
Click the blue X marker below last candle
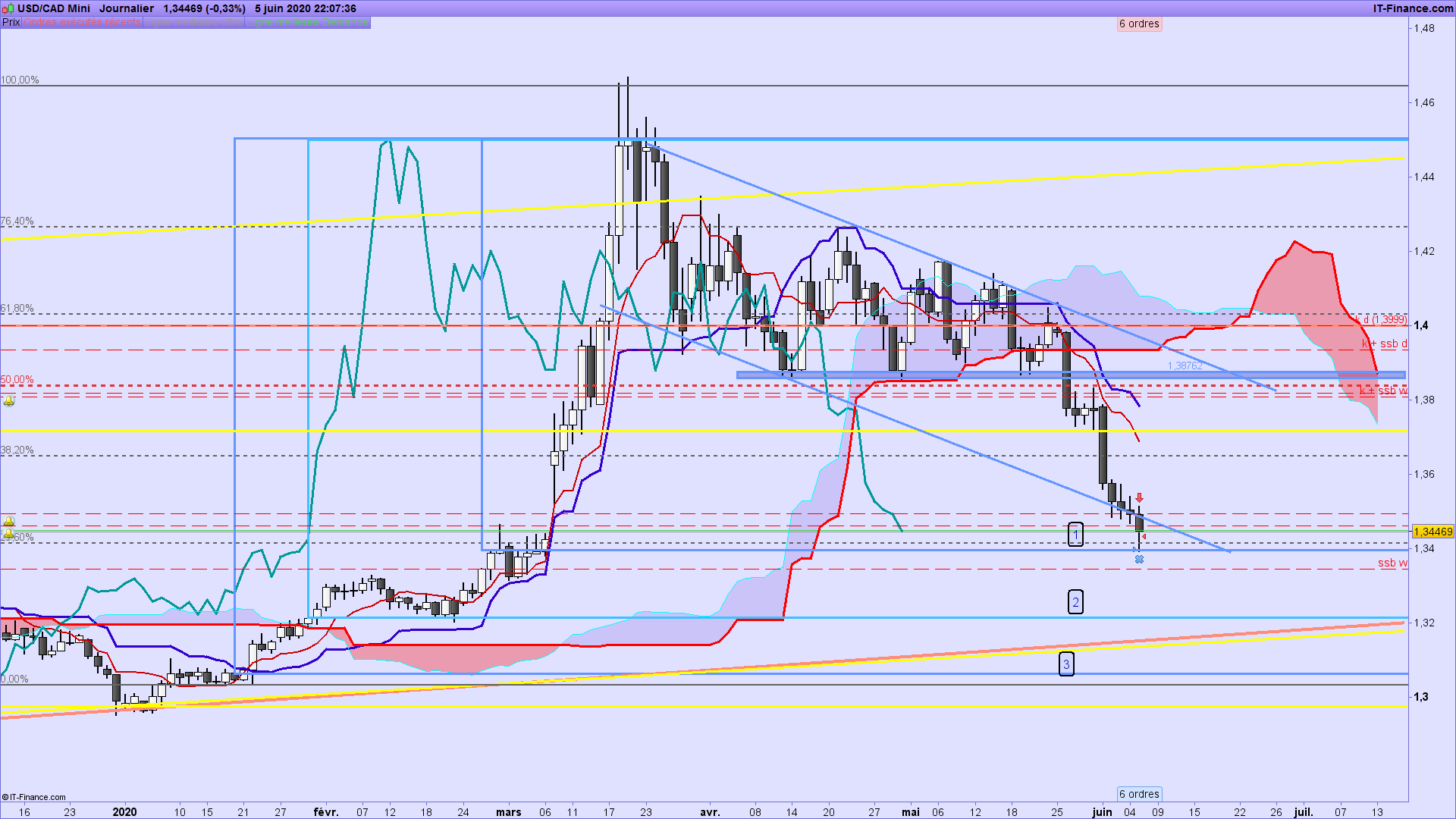point(1139,560)
